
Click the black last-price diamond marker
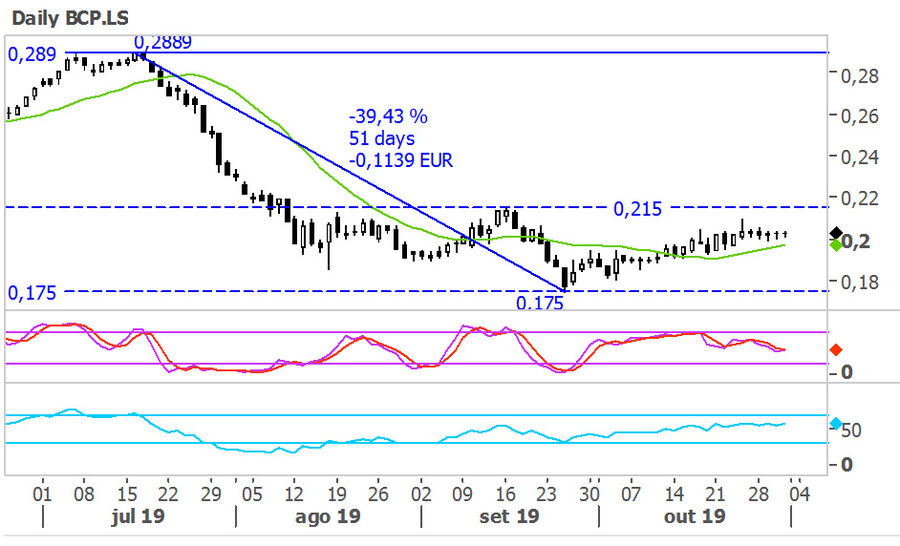coord(836,233)
